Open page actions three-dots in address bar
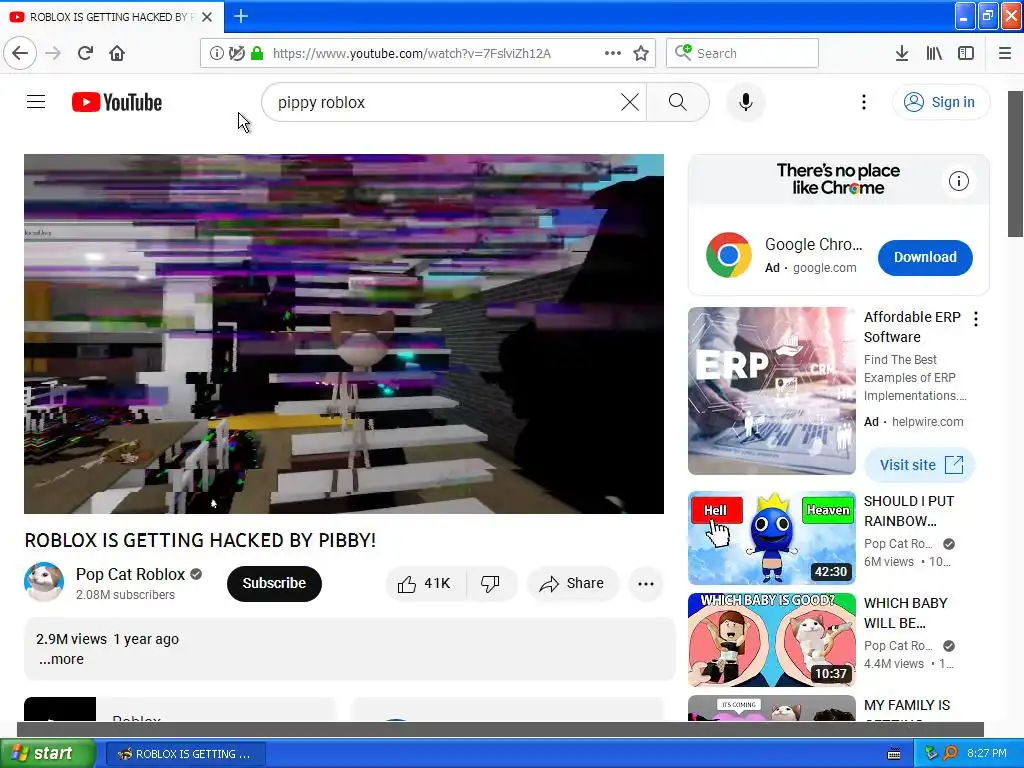The width and height of the screenshot is (1024, 768). tap(613, 53)
